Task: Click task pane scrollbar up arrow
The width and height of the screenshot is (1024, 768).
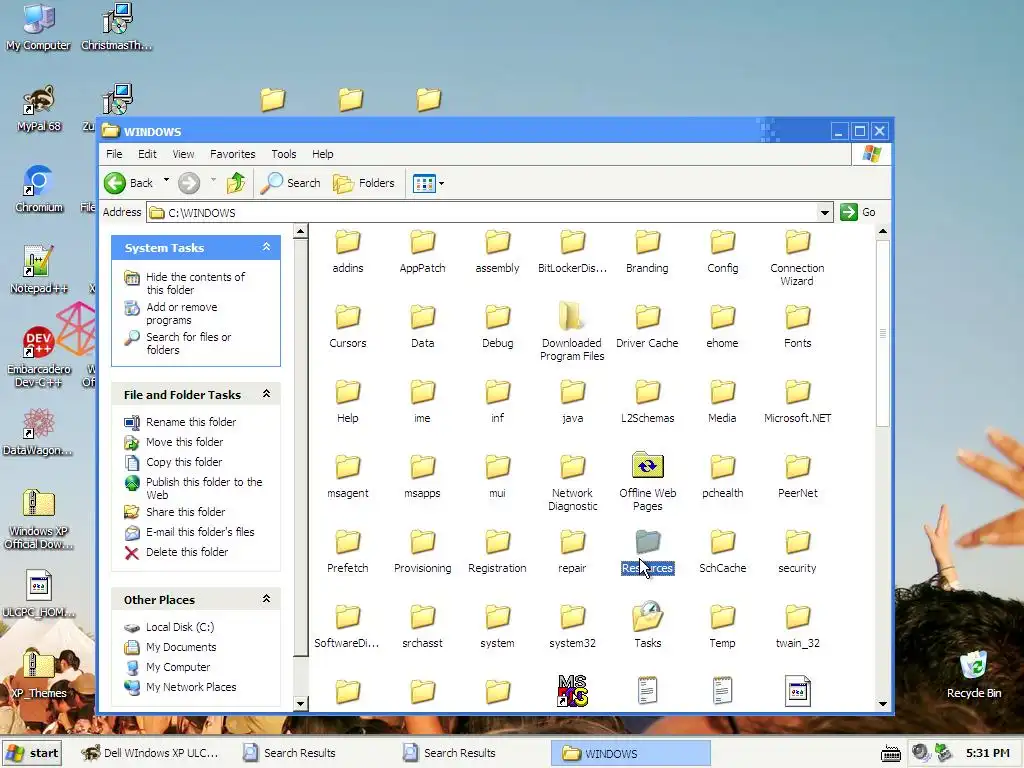Action: [x=300, y=231]
